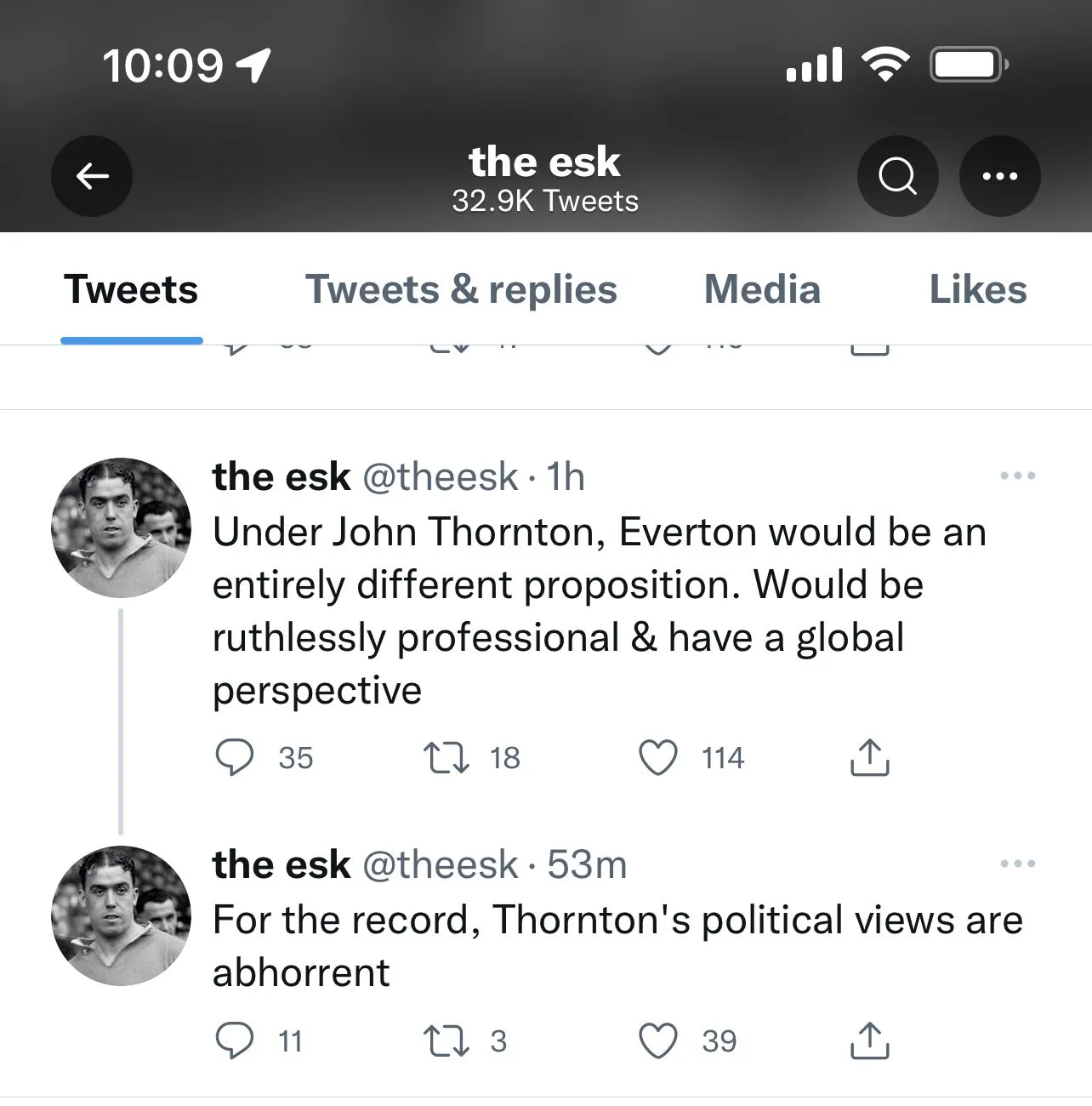Share the 'political views are abhorrent' tweet
Image resolution: width=1092 pixels, height=1106 pixels.
pyautogui.click(x=869, y=1040)
